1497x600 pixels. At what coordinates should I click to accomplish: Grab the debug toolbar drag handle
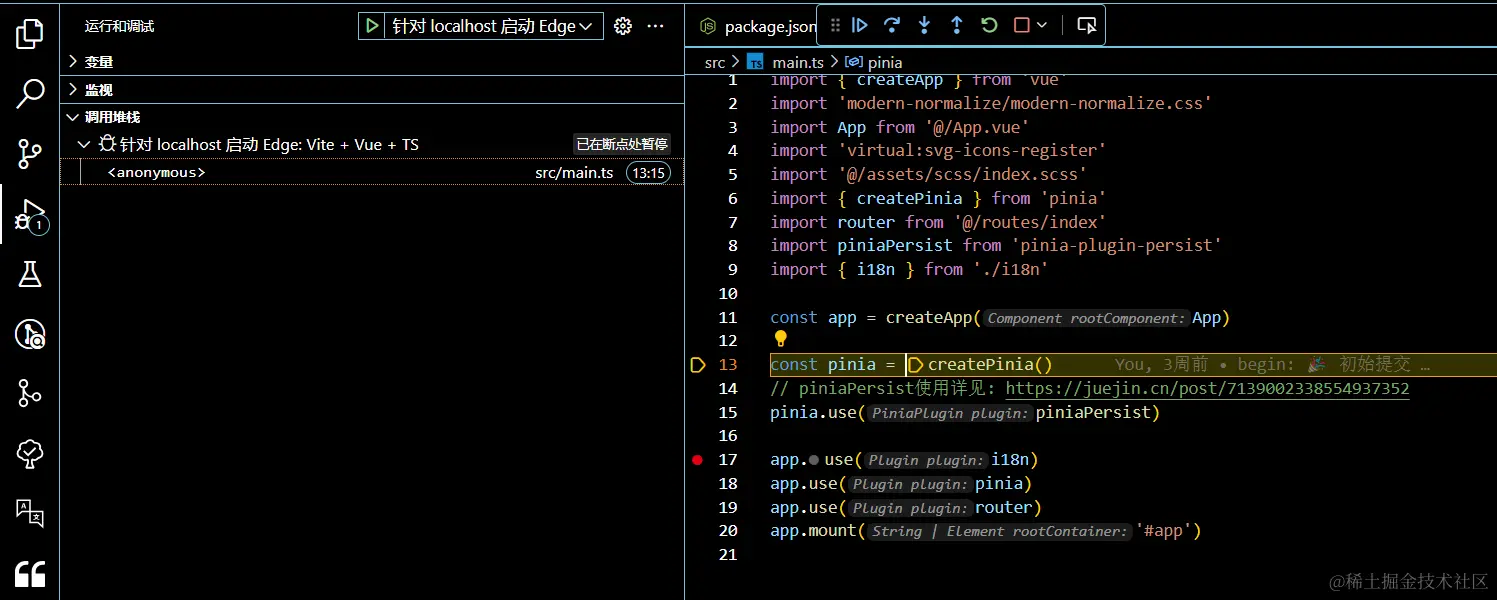point(836,25)
